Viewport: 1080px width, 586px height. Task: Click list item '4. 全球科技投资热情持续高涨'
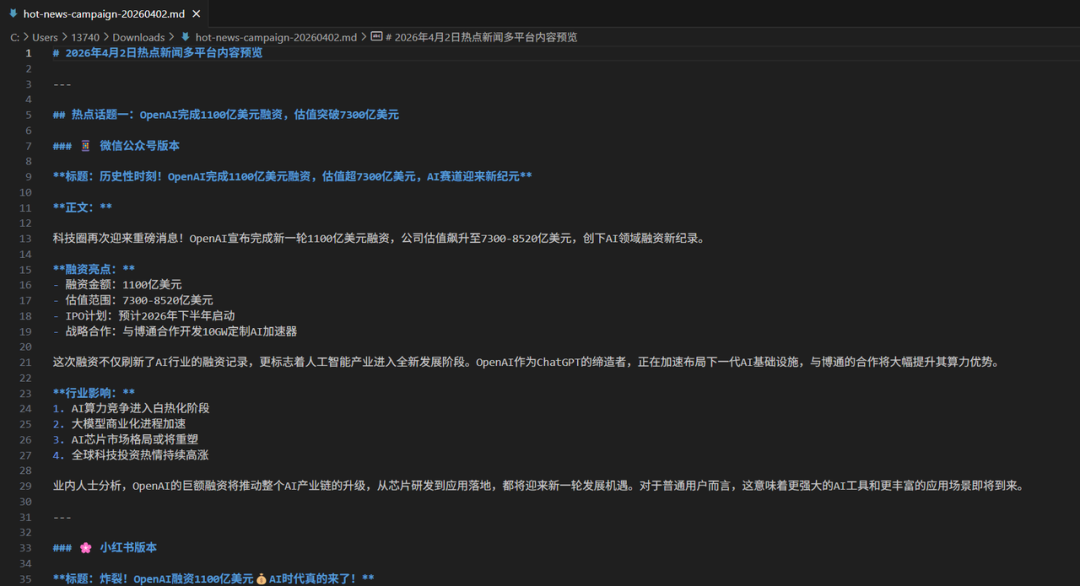click(x=131, y=455)
